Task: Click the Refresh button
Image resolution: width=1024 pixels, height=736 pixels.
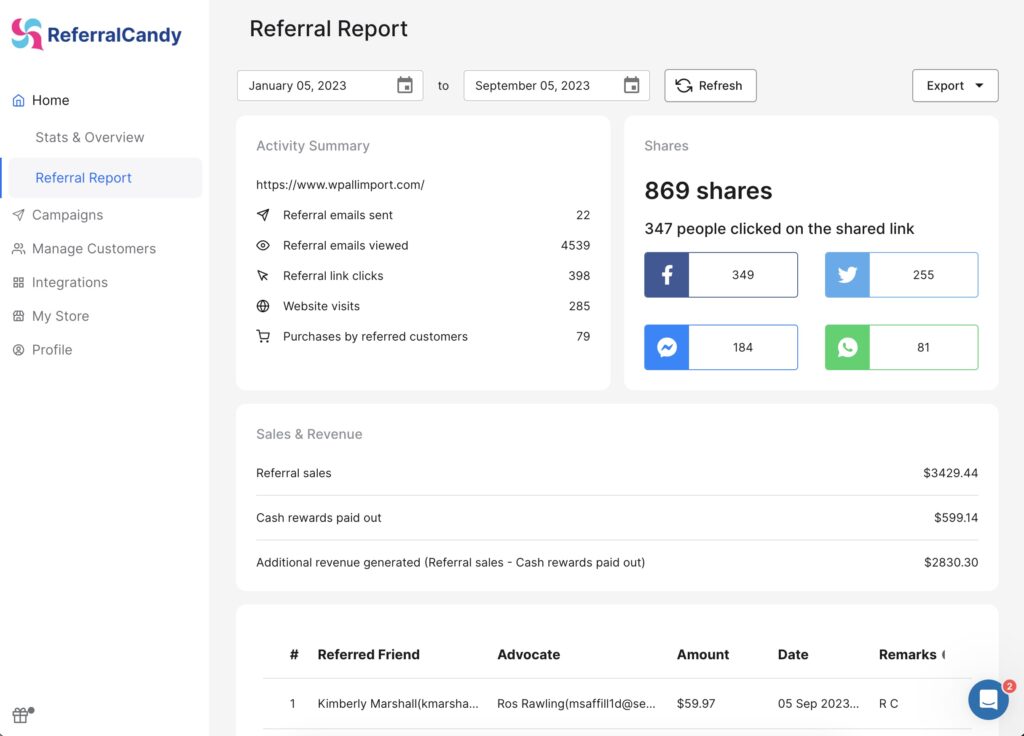Action: click(710, 86)
